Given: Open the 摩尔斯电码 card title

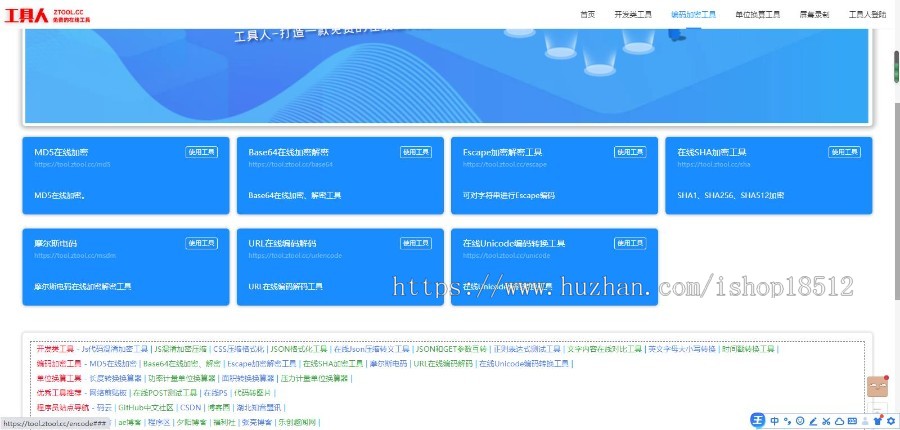Looking at the screenshot, I should tap(56, 243).
